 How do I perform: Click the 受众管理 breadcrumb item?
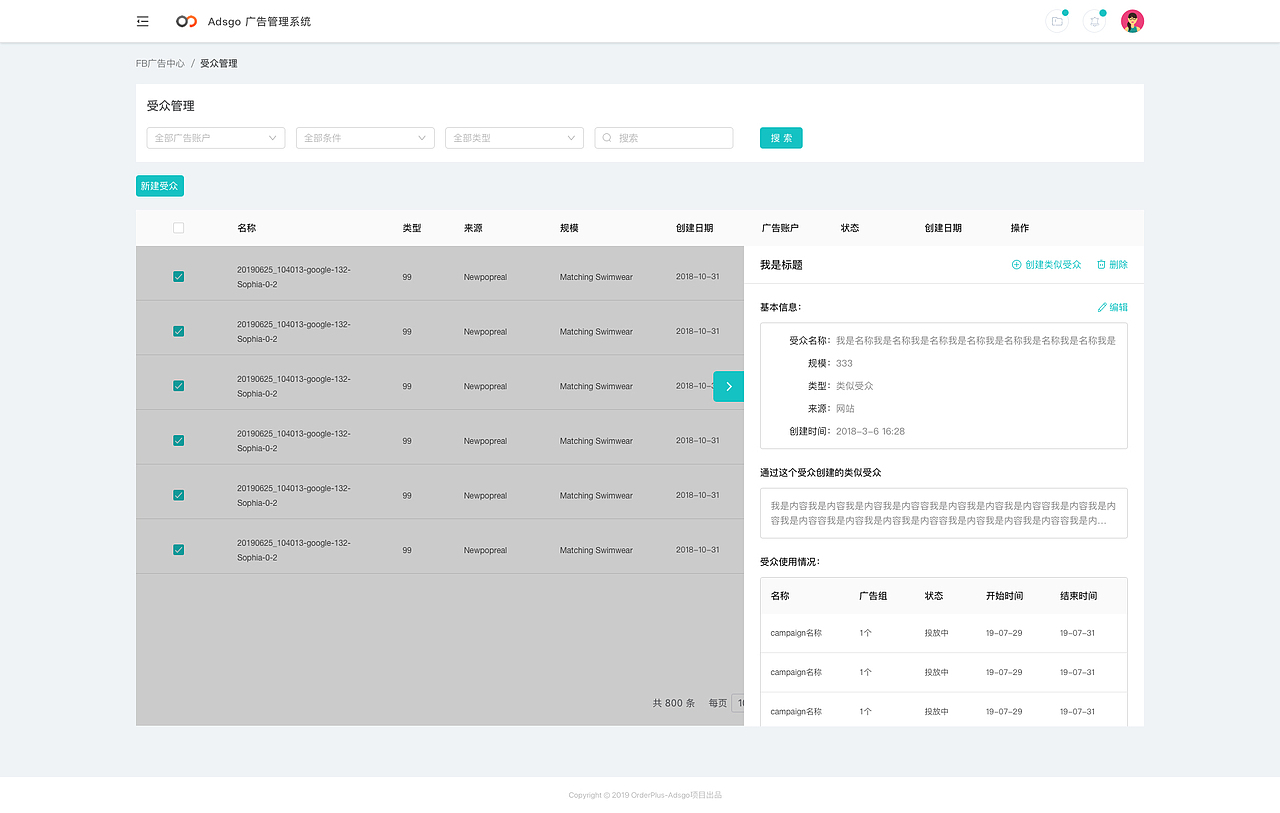pyautogui.click(x=219, y=63)
